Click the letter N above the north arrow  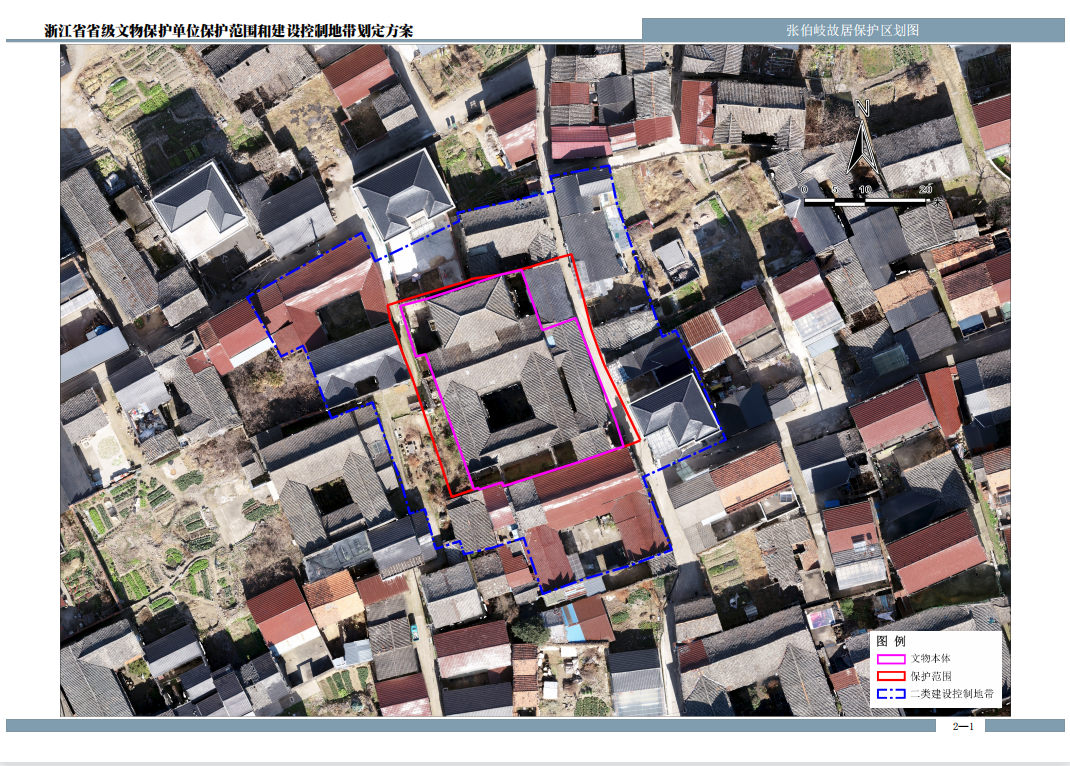pyautogui.click(x=862, y=108)
